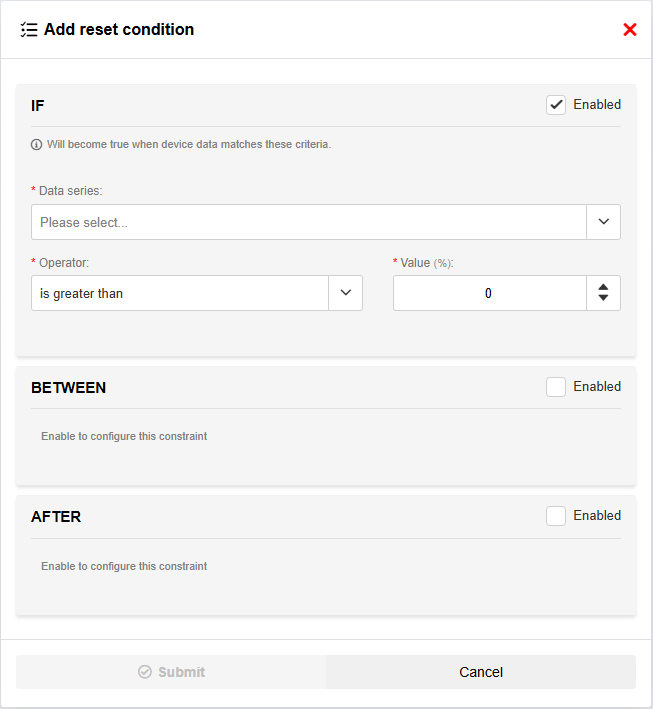The width and height of the screenshot is (653, 709).
Task: Disable the IF condition checkbox
Action: coord(556,105)
